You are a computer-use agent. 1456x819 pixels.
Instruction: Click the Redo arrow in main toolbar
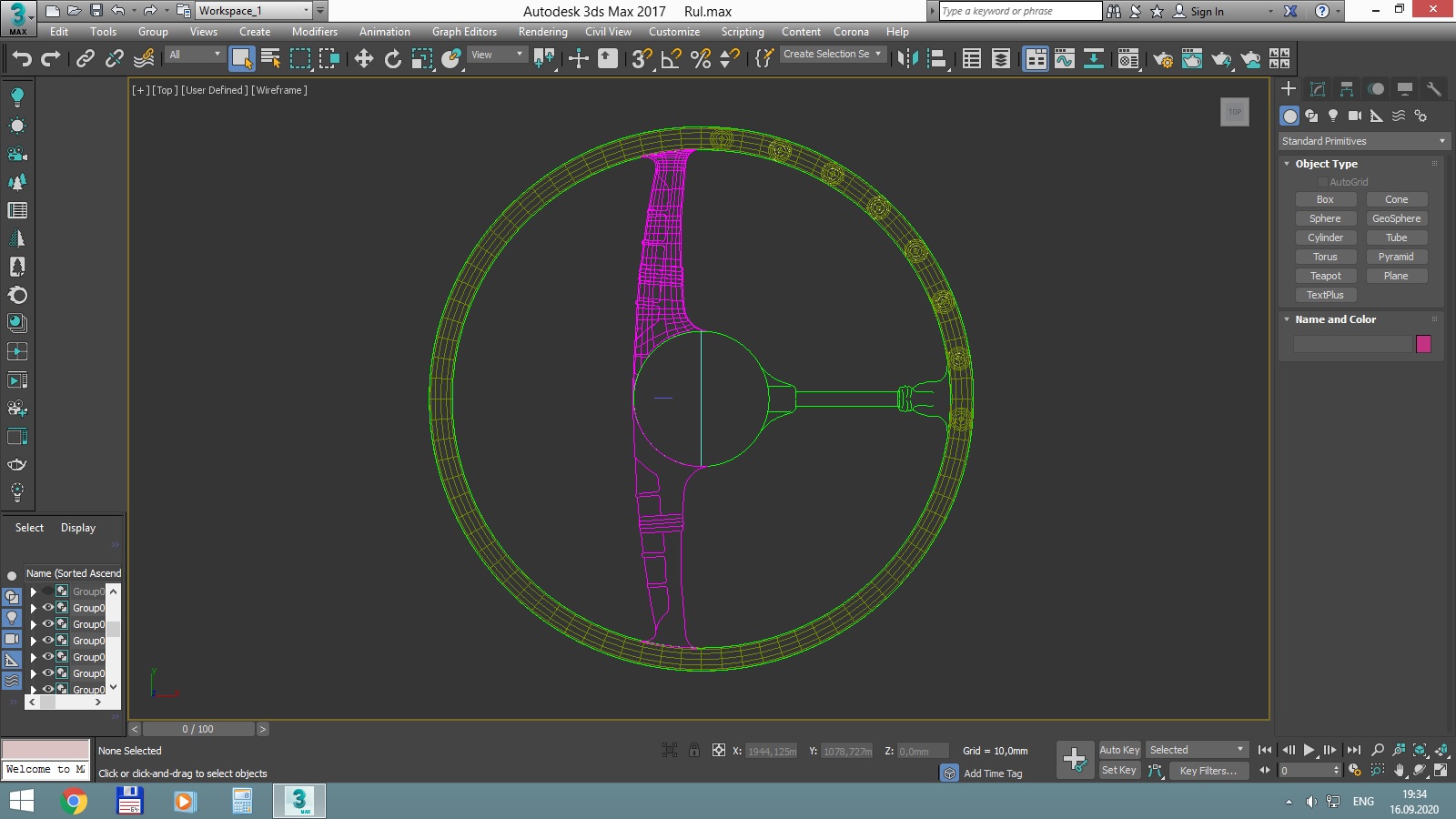(51, 59)
